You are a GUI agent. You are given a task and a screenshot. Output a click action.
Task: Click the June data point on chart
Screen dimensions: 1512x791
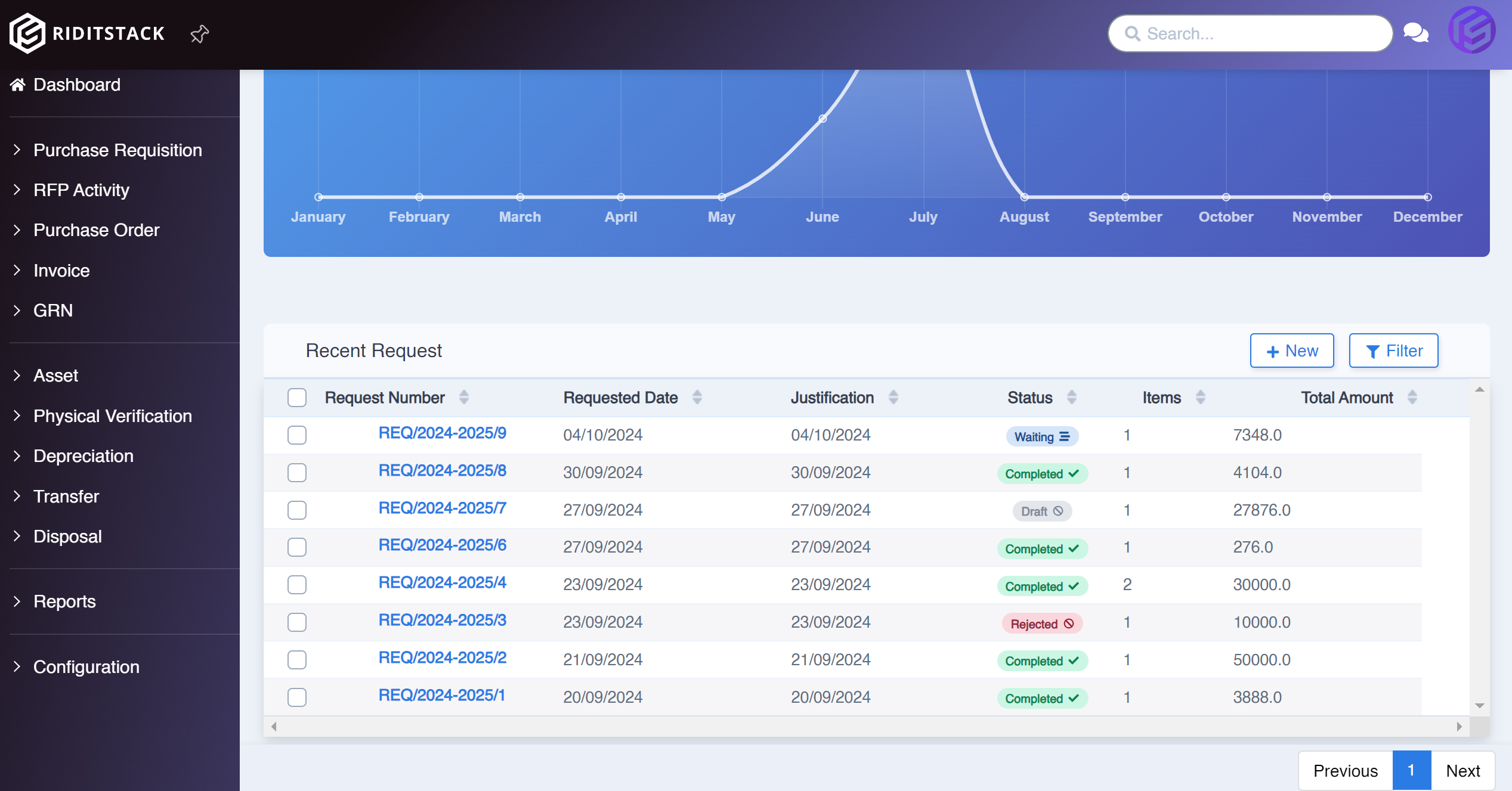coord(823,119)
